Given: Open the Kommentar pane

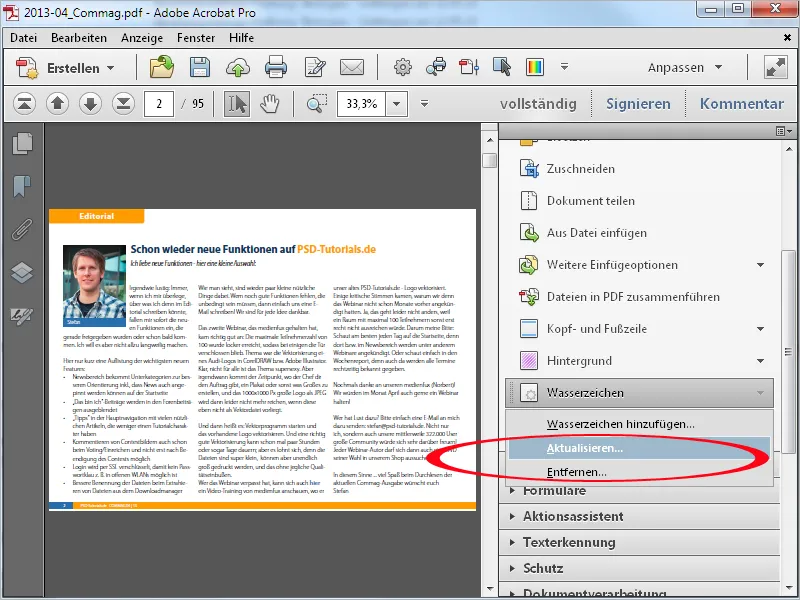Looking at the screenshot, I should coord(741,104).
